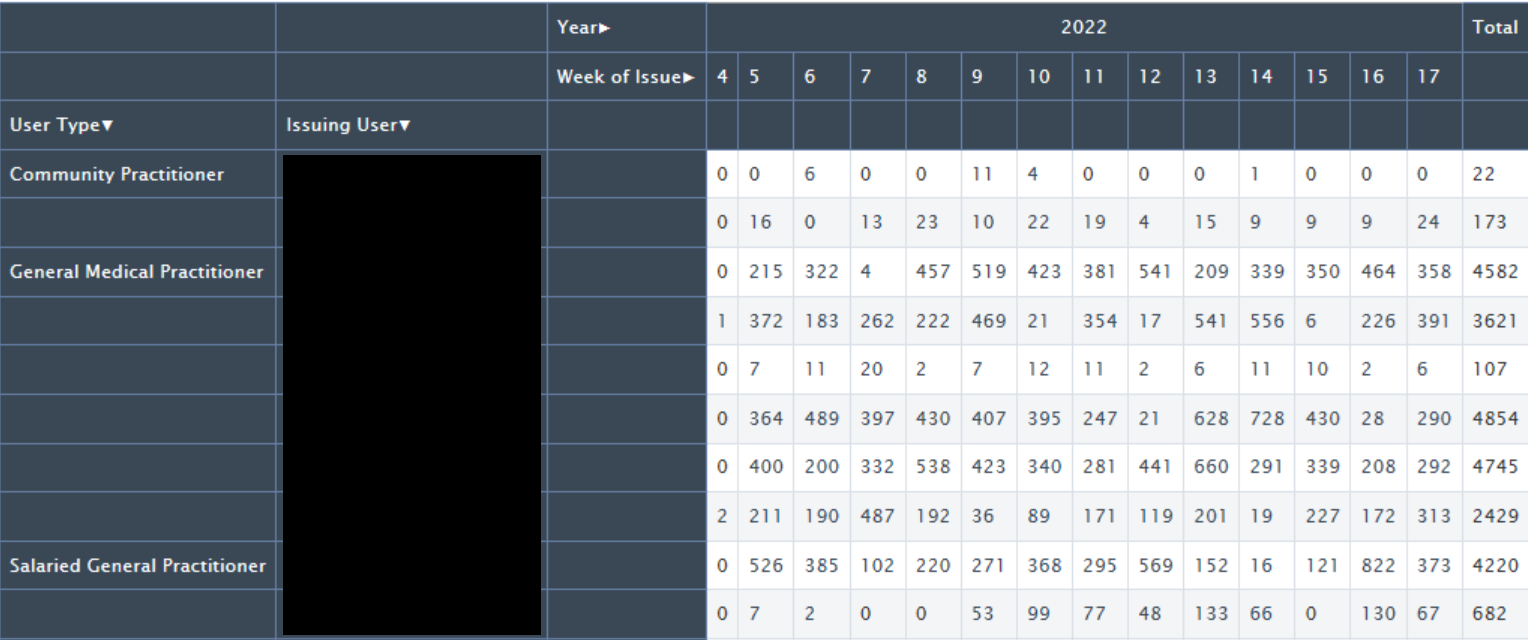Expand the Year field arrow
Viewport: 1528px width, 640px height.
point(605,28)
